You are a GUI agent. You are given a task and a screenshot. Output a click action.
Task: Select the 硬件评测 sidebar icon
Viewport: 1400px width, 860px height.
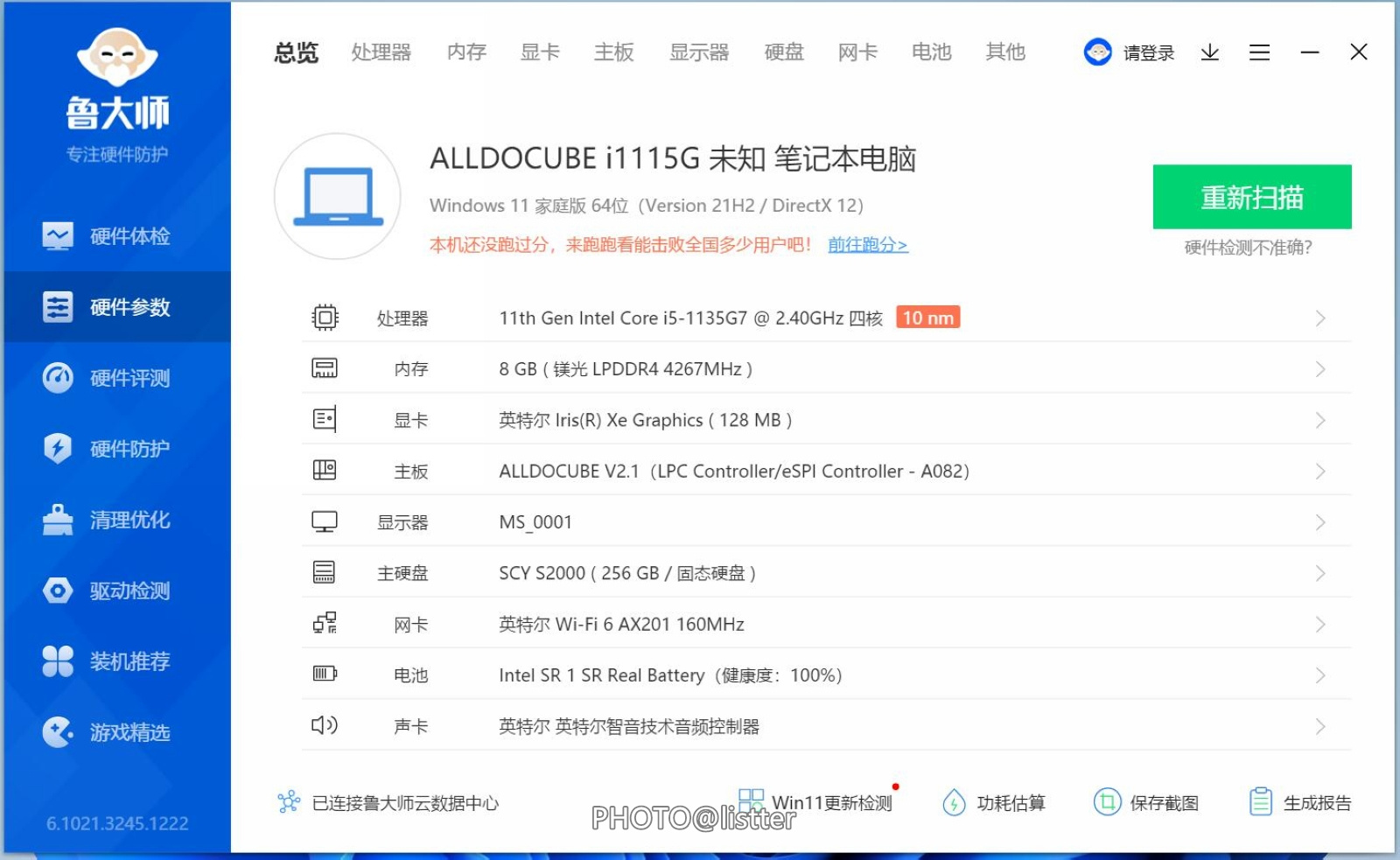(58, 378)
